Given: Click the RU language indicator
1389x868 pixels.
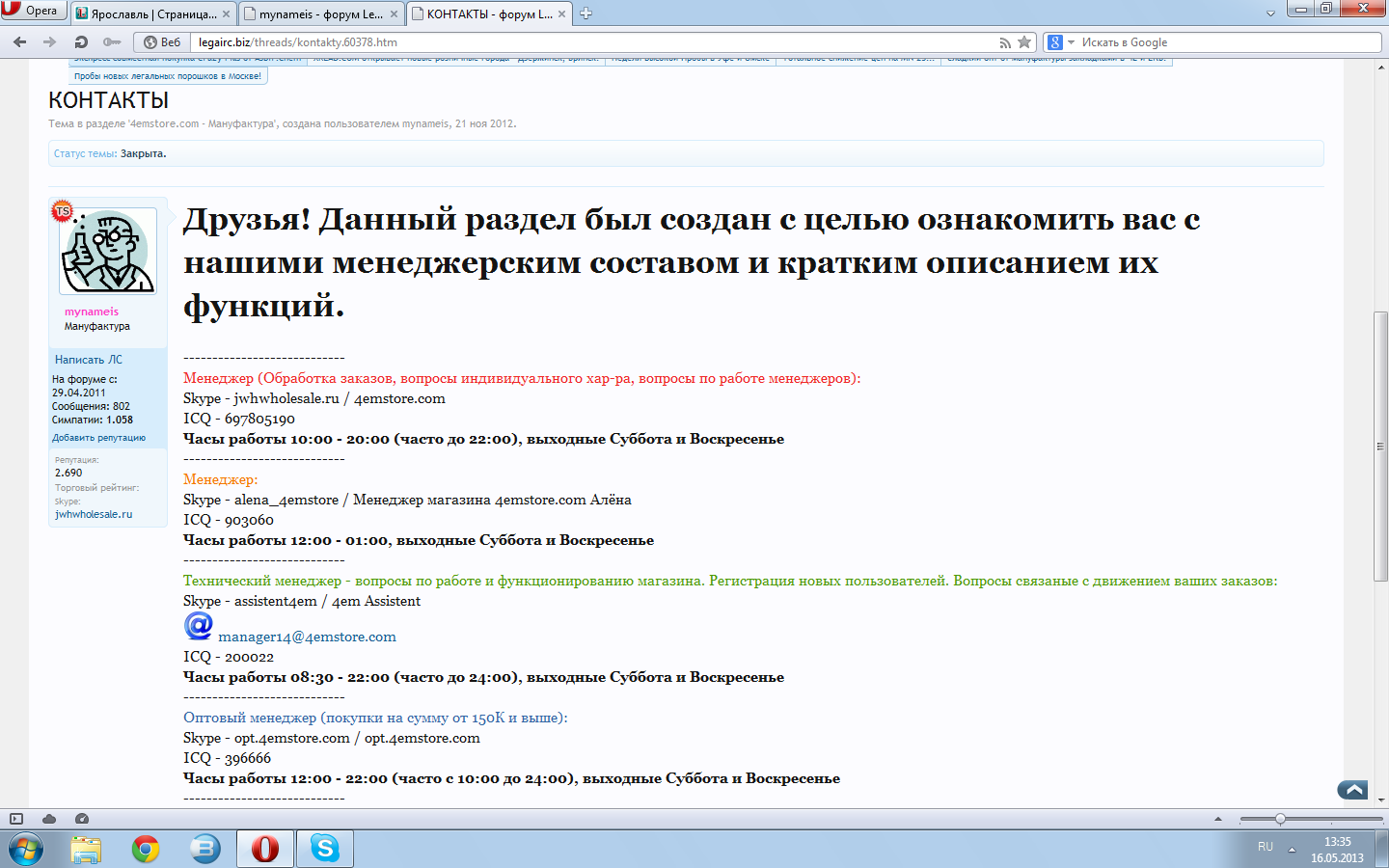Looking at the screenshot, I should coord(1266,847).
